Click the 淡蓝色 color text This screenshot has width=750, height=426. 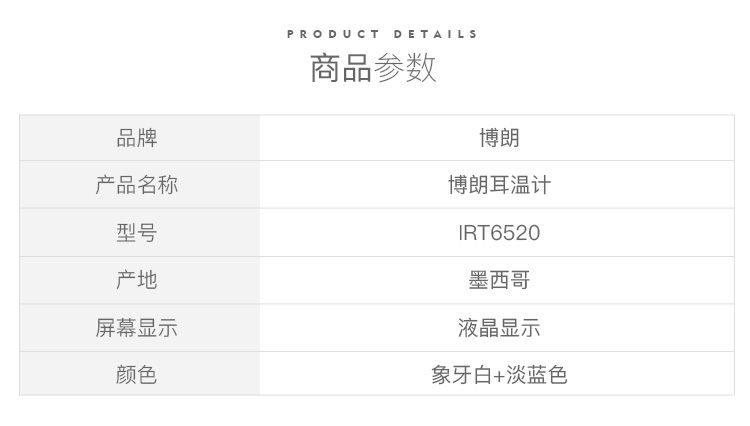(537, 375)
